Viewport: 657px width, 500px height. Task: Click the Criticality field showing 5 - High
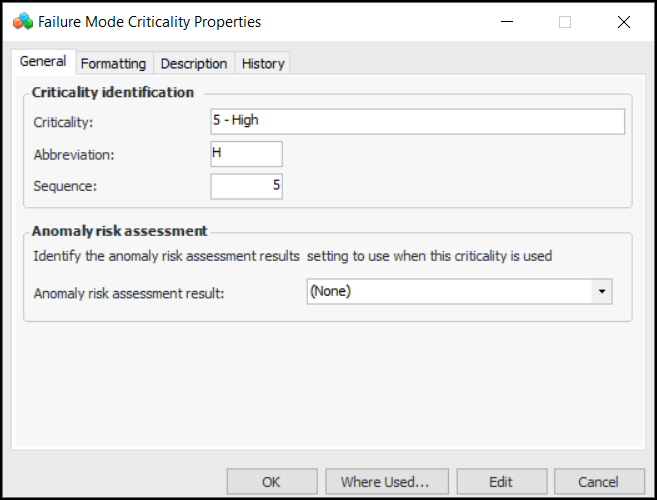click(417, 122)
